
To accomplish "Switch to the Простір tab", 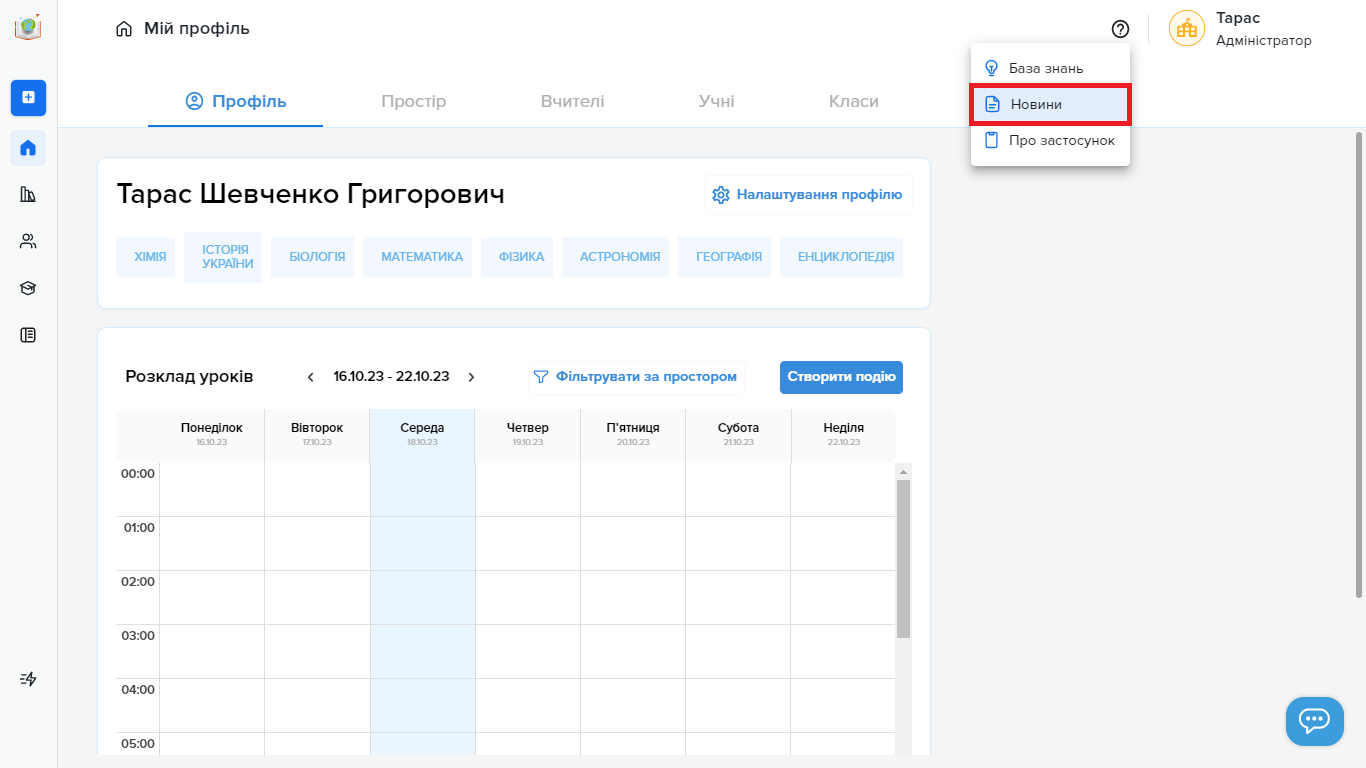I will (414, 101).
